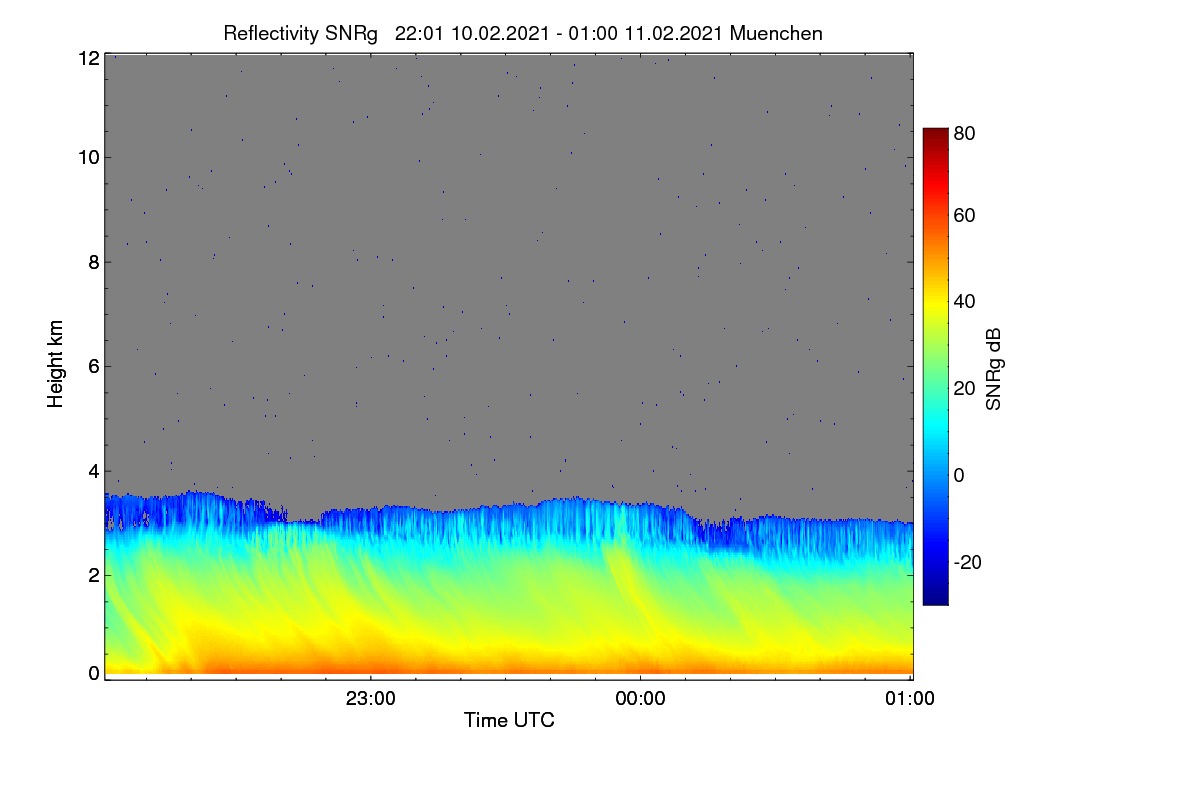Click the colorbar value 60
This screenshot has height=800, width=1200.
click(x=965, y=216)
